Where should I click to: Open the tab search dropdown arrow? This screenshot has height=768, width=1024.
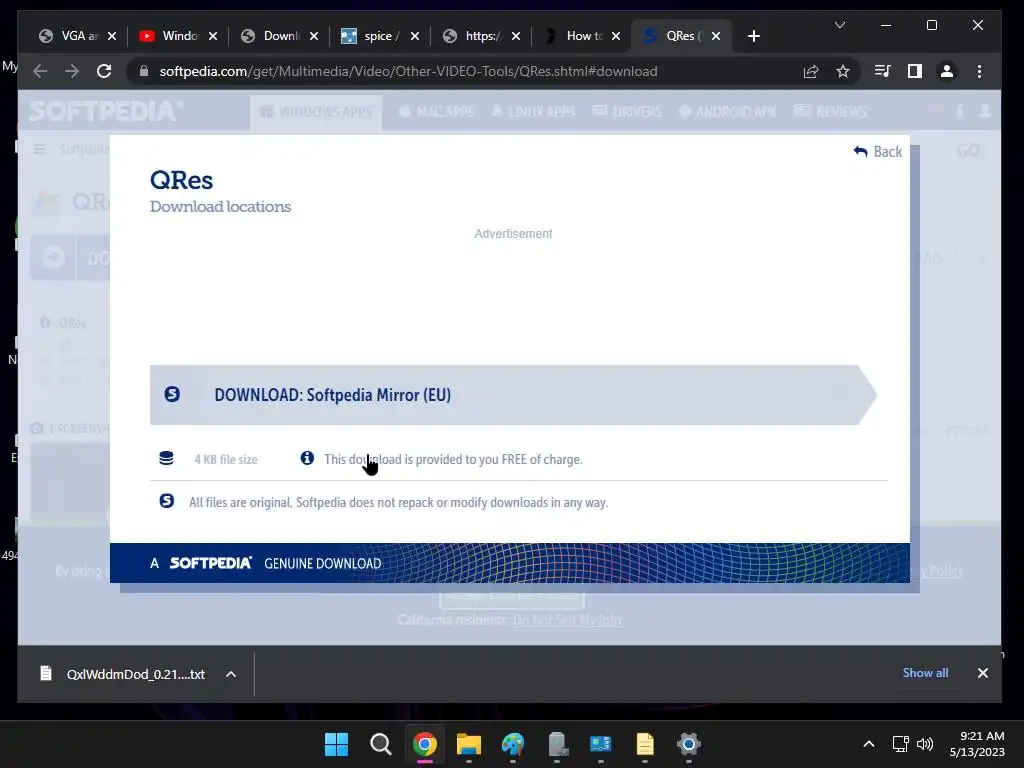(840, 25)
